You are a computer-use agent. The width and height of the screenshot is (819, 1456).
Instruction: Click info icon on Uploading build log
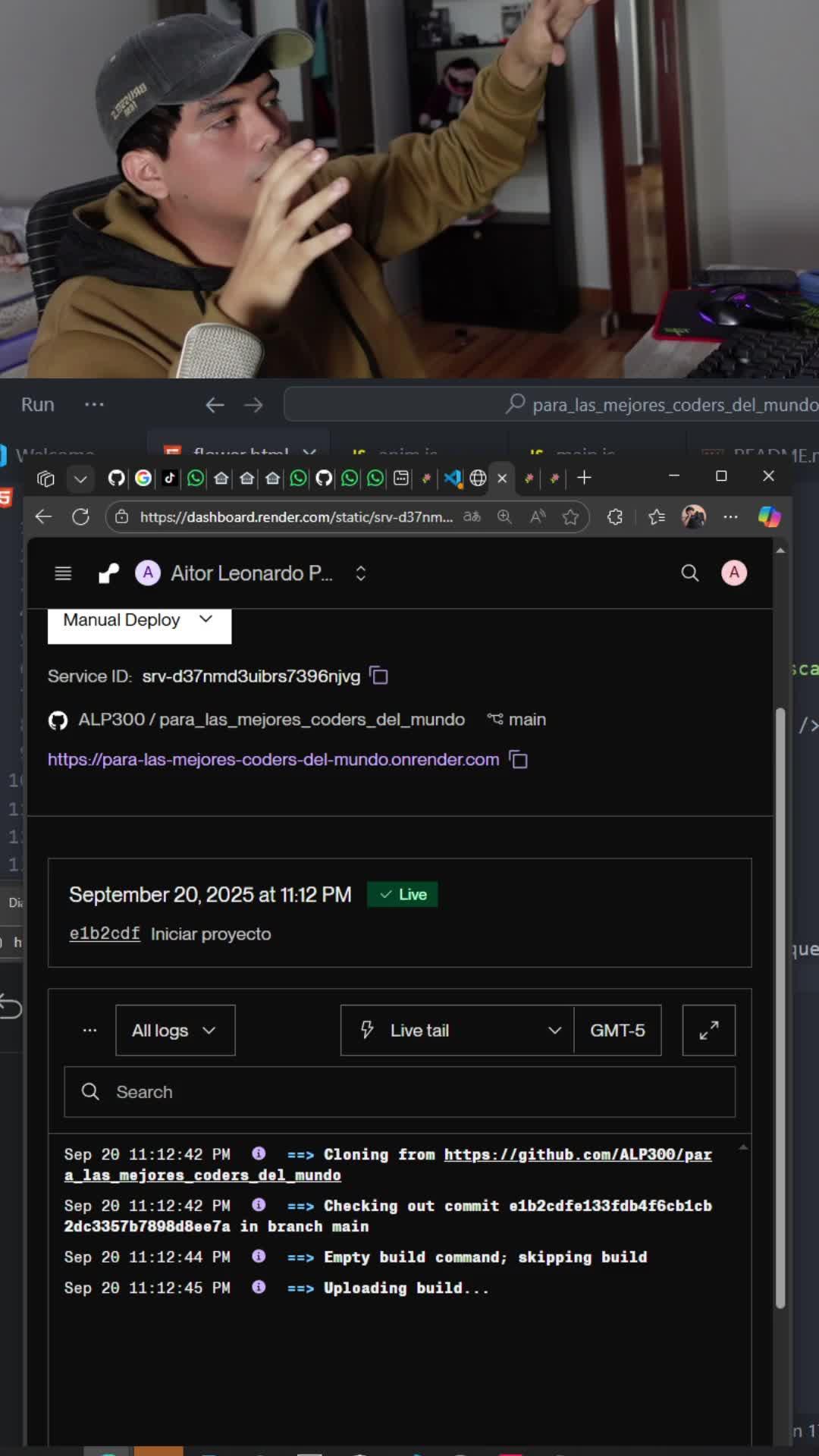click(259, 1287)
